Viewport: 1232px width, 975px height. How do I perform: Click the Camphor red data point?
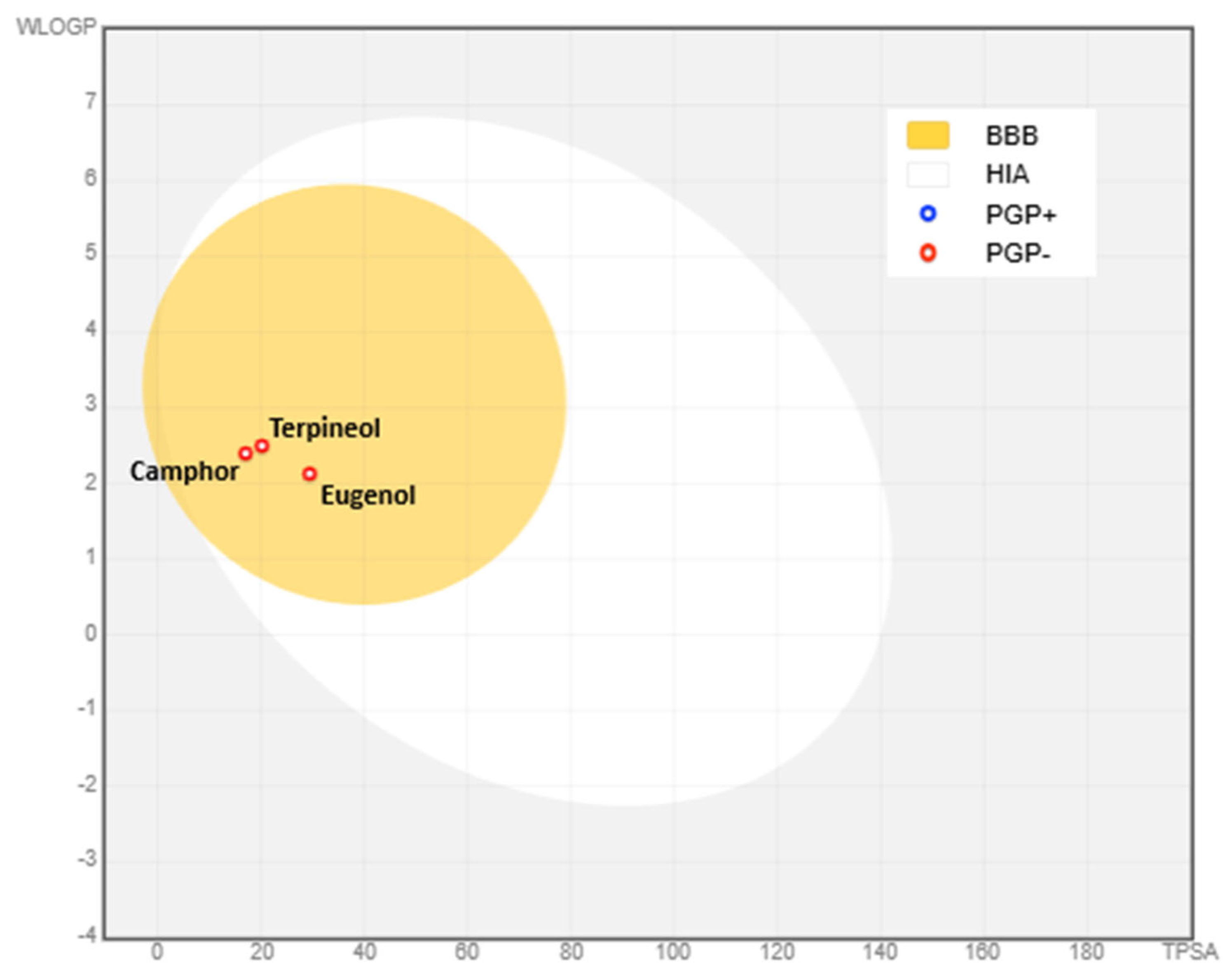tap(246, 453)
